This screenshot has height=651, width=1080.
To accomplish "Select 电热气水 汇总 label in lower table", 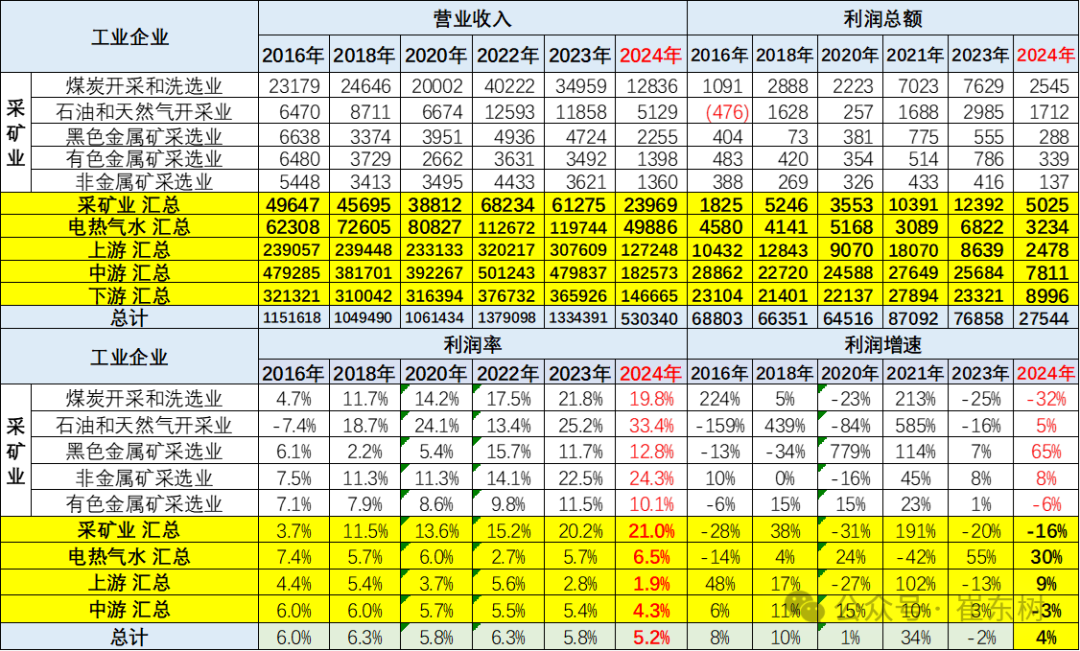I will tap(129, 556).
